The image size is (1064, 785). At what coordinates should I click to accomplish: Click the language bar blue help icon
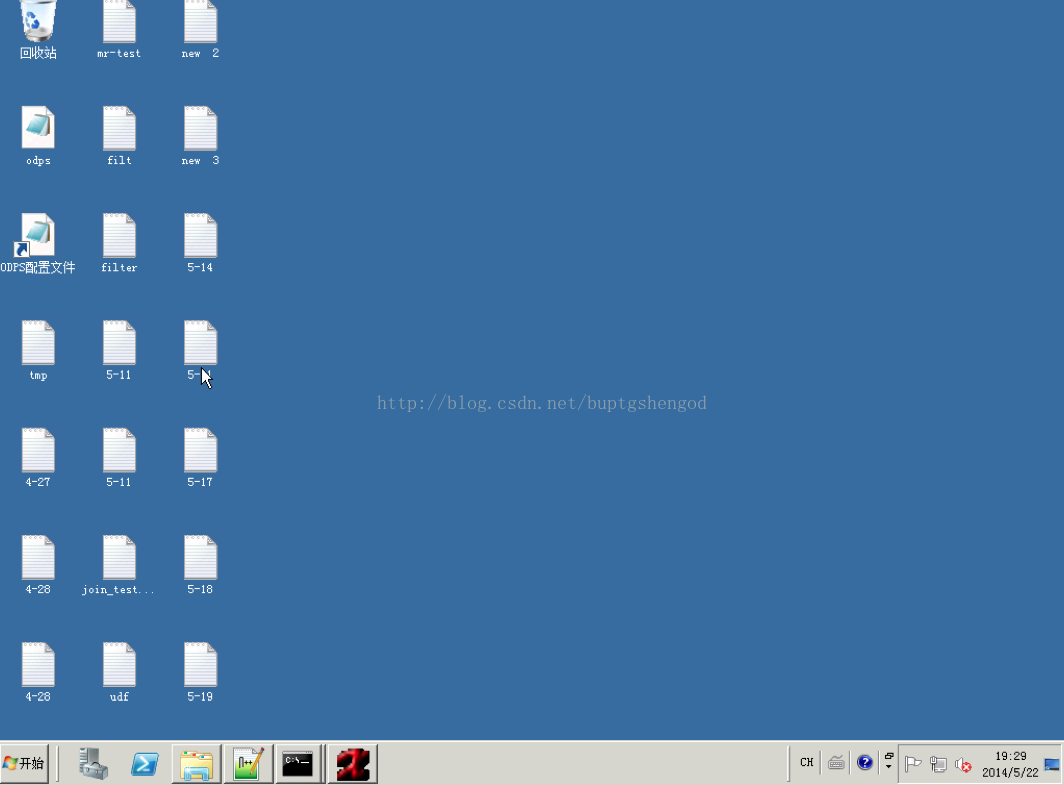pyautogui.click(x=864, y=763)
